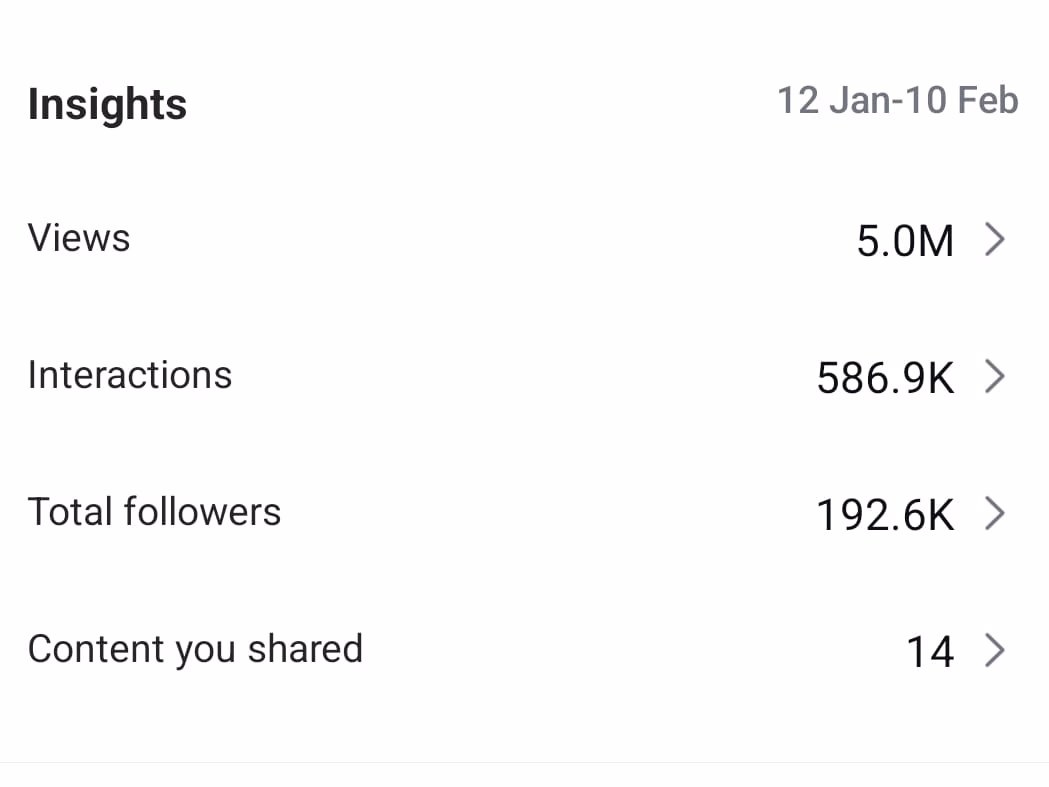Click the word 'Total' in Total followers
The width and height of the screenshot is (1049, 787).
point(70,512)
